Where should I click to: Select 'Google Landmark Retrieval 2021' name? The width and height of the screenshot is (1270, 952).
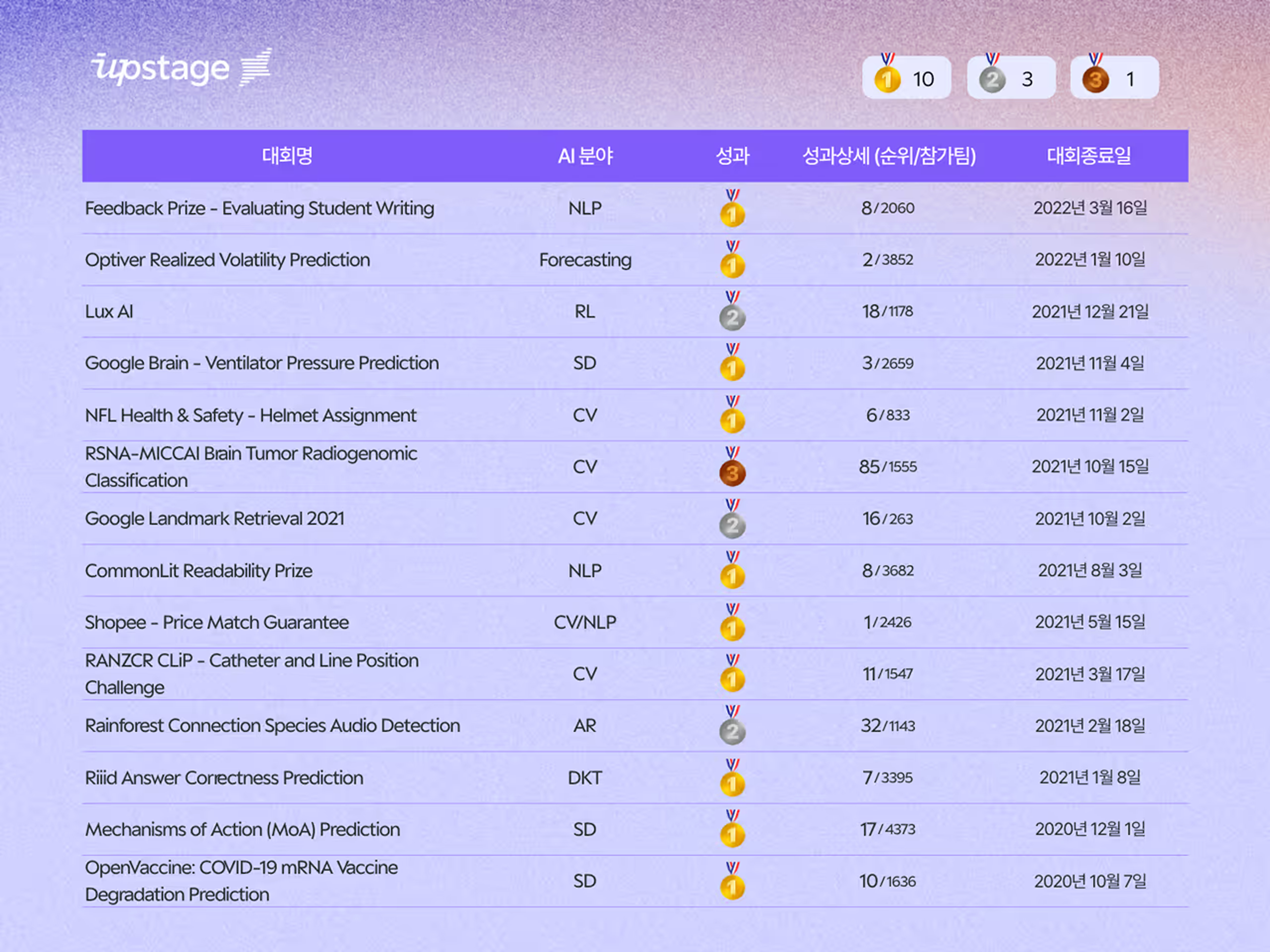point(215,519)
